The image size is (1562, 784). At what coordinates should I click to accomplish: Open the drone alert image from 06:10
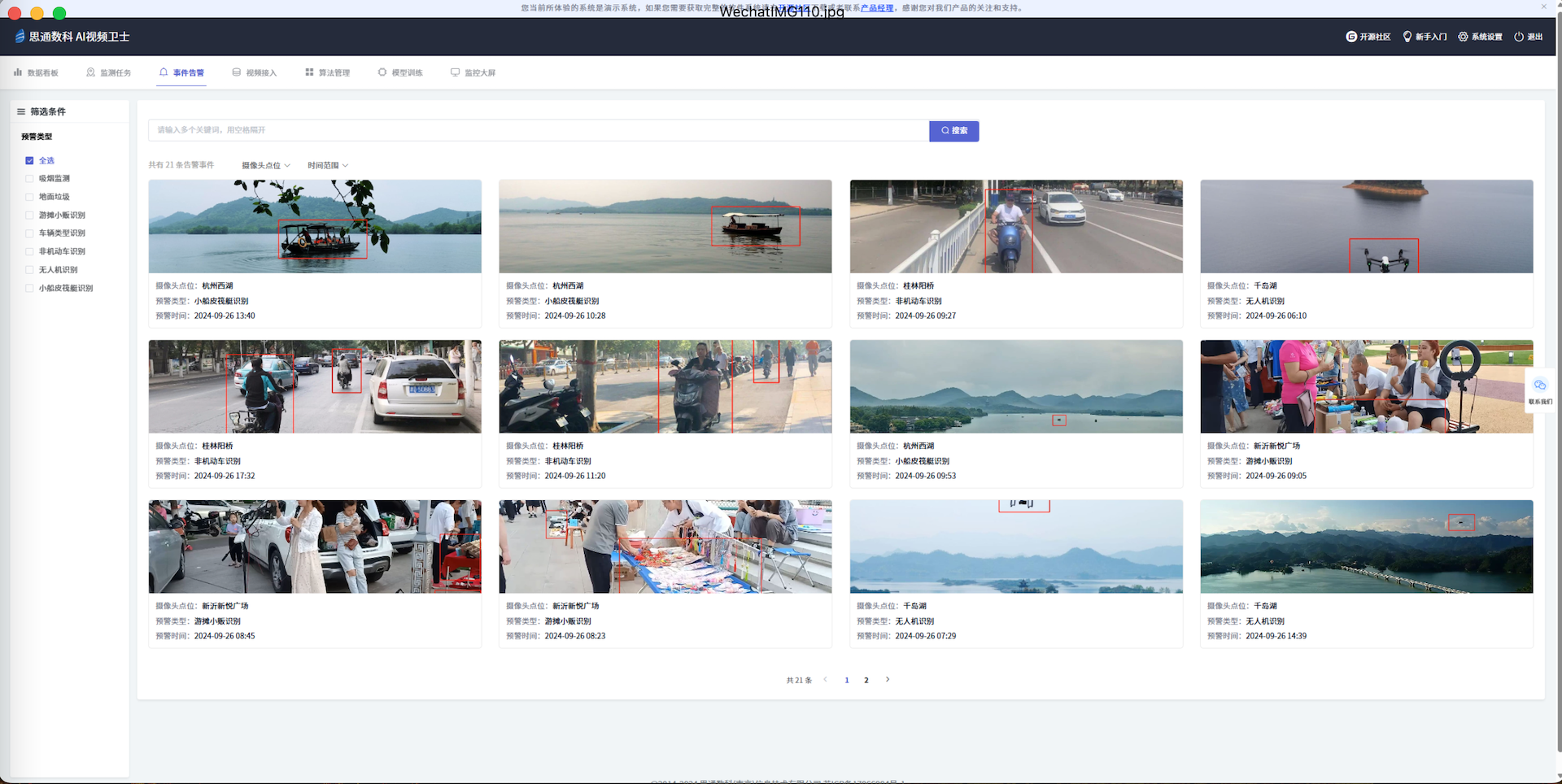tap(1367, 226)
